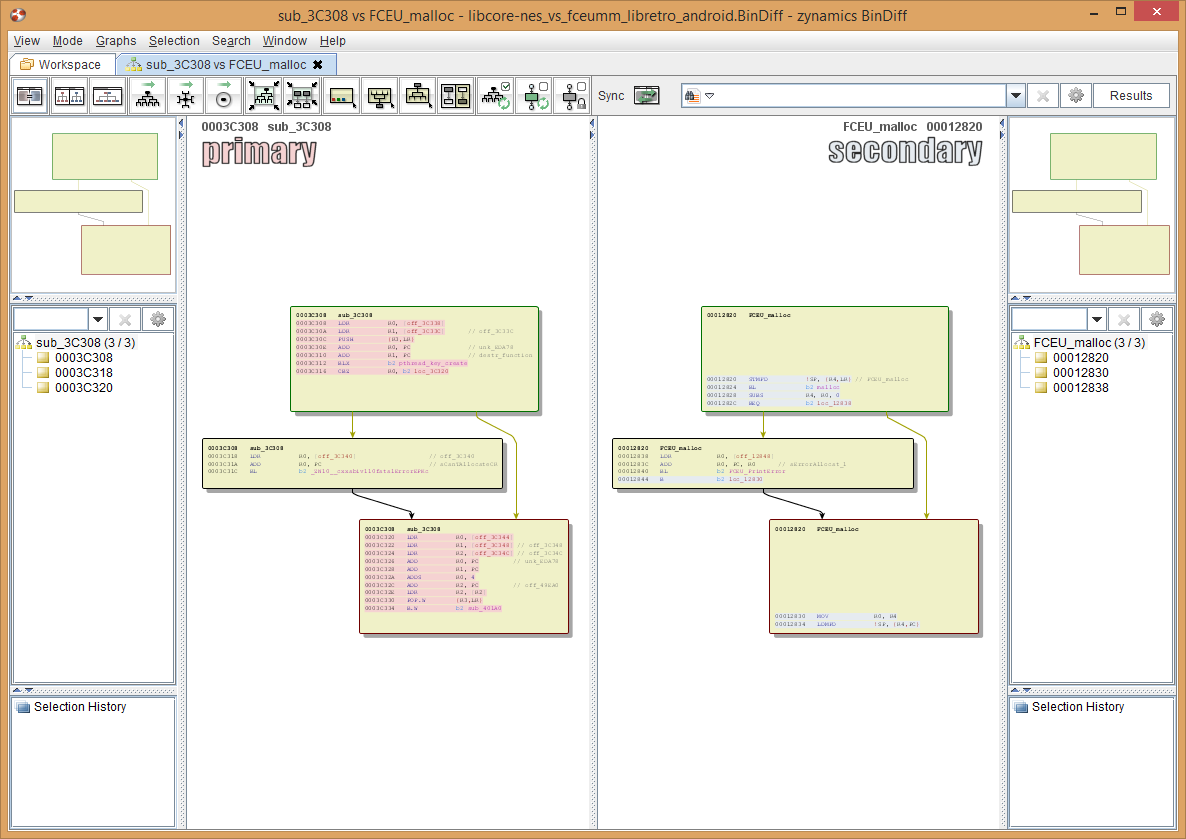Choose select-by-color-criteria tool
The height and width of the screenshot is (839, 1186).
pyautogui.click(x=341, y=96)
